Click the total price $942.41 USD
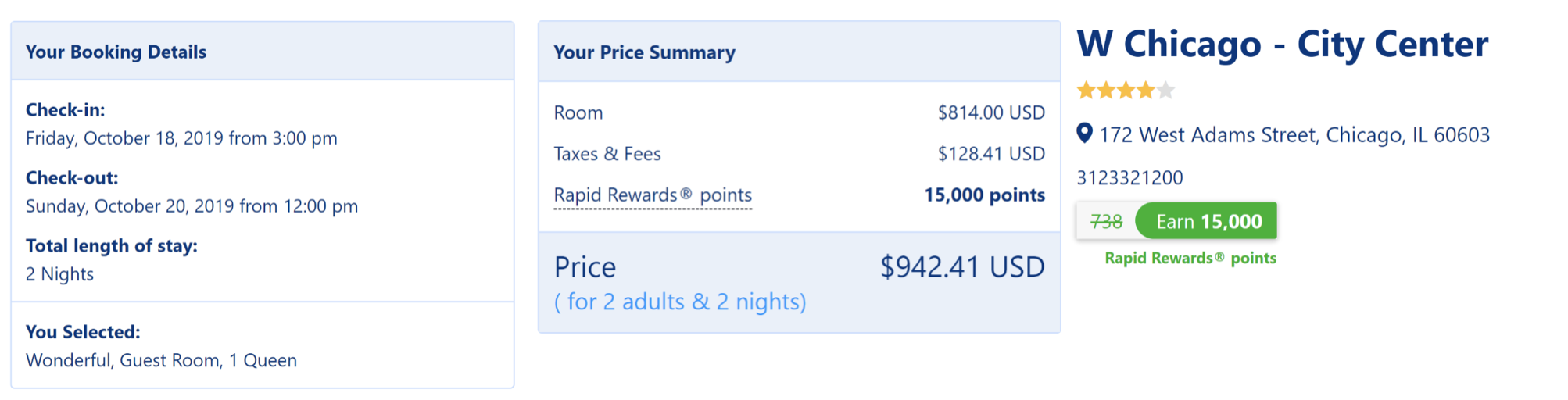 (962, 267)
